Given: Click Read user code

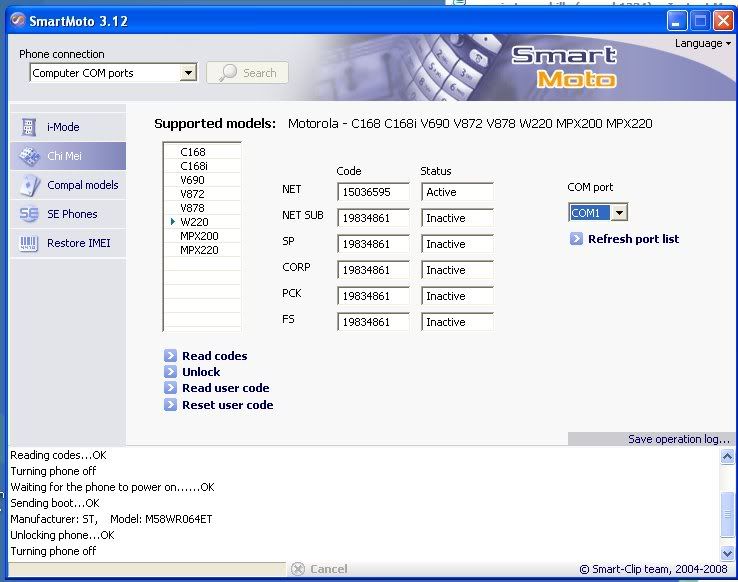Looking at the screenshot, I should 225,388.
